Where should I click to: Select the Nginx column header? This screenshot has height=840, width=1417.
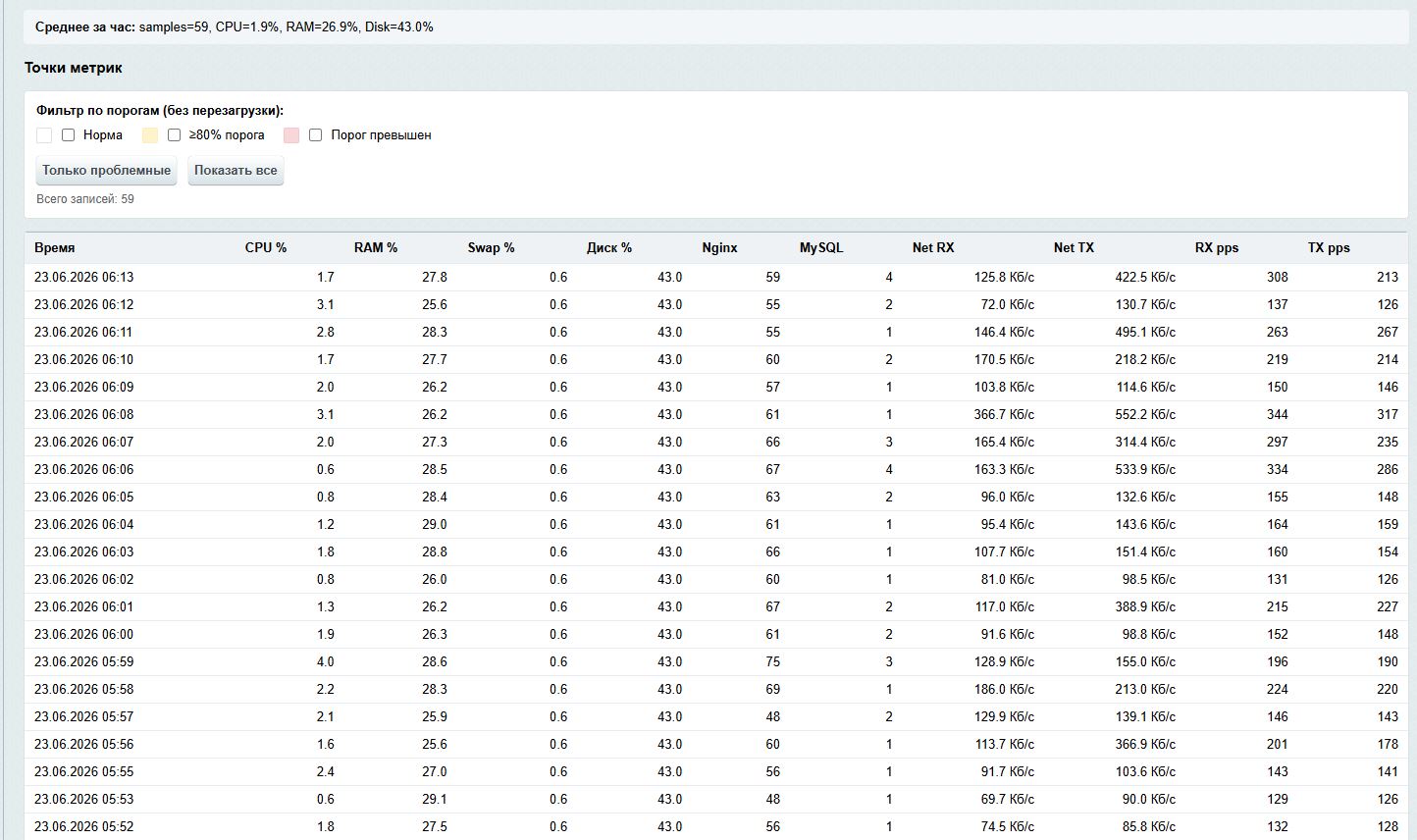(719, 248)
